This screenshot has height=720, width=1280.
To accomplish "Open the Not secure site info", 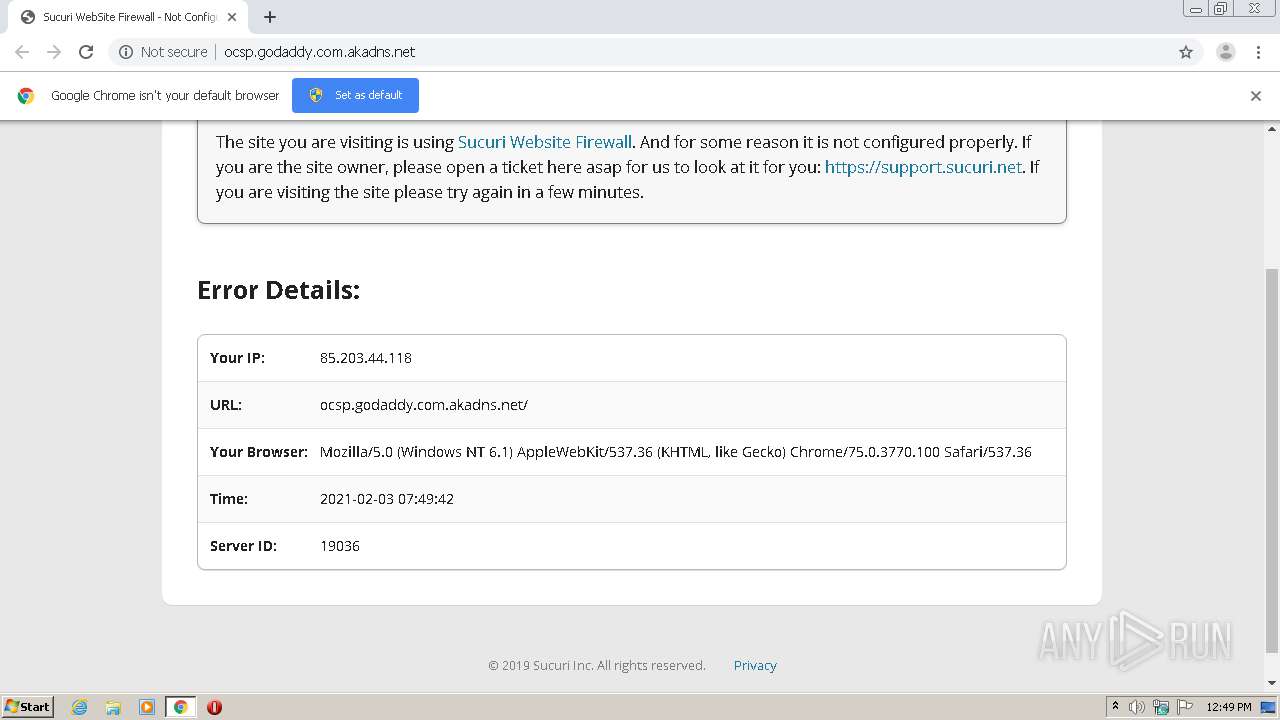I will coord(163,52).
